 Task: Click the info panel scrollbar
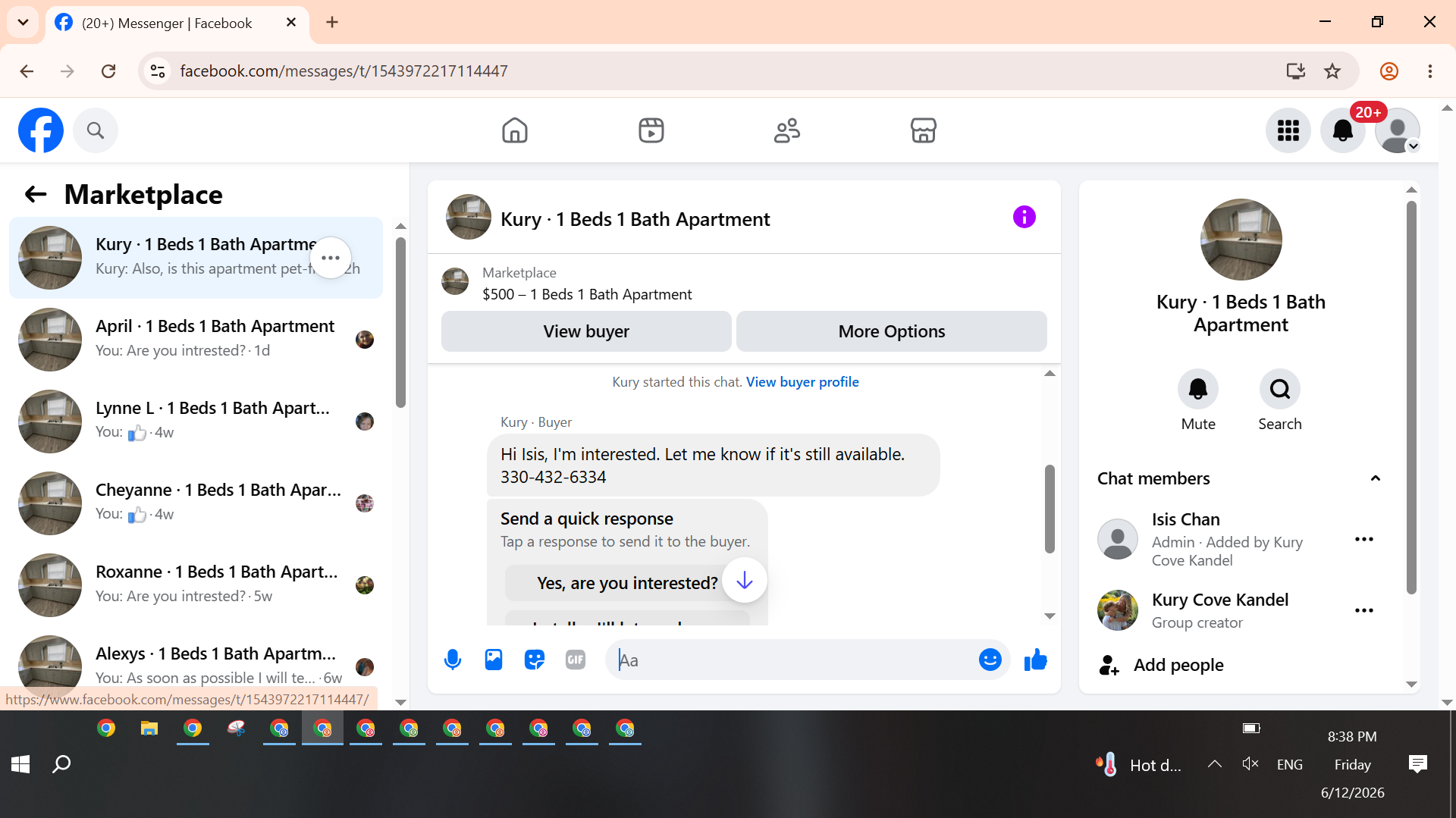click(x=1411, y=398)
